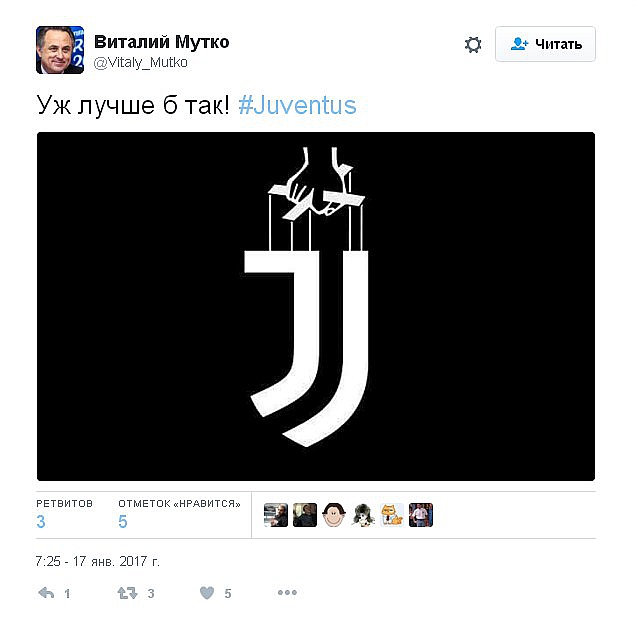Image resolution: width=636 pixels, height=621 pixels.
Task: Open the three-dots more options menu
Action: 287,593
